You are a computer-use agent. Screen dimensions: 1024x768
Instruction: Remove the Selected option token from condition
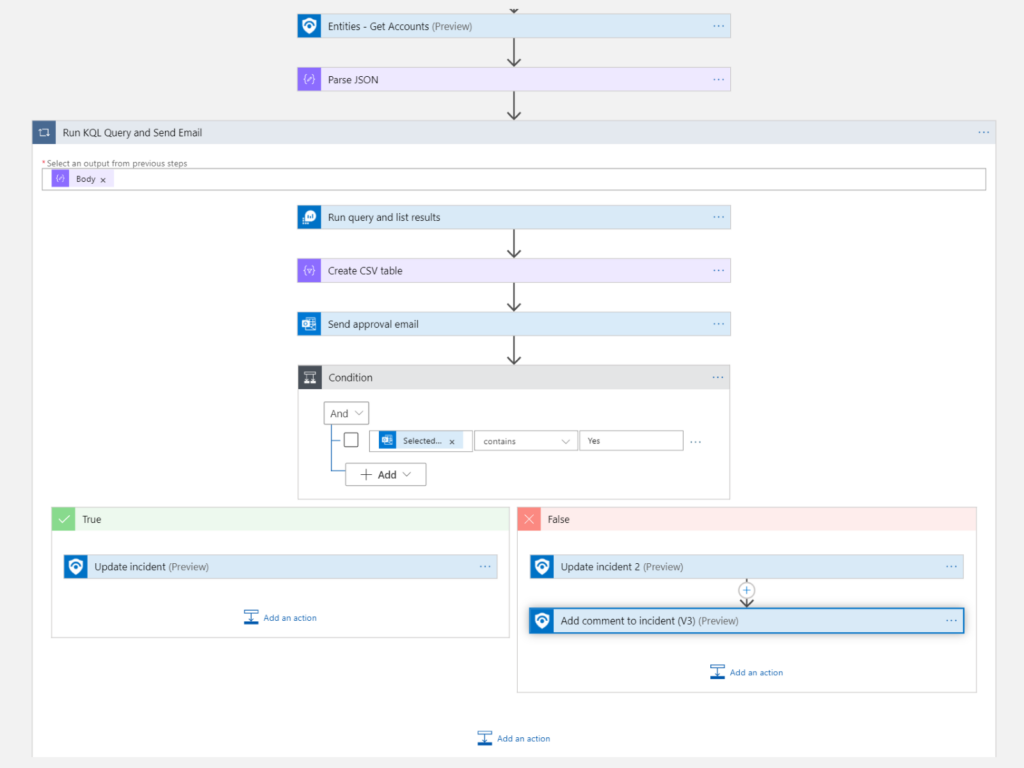(452, 441)
